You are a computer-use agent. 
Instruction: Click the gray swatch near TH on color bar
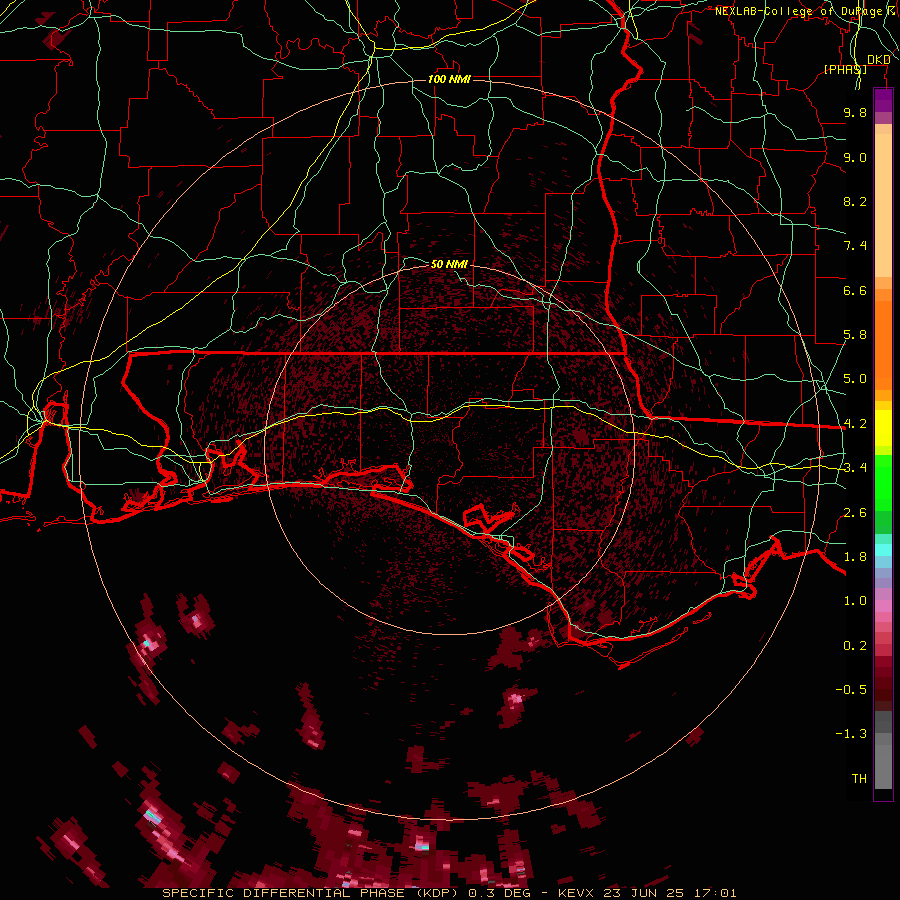click(883, 769)
